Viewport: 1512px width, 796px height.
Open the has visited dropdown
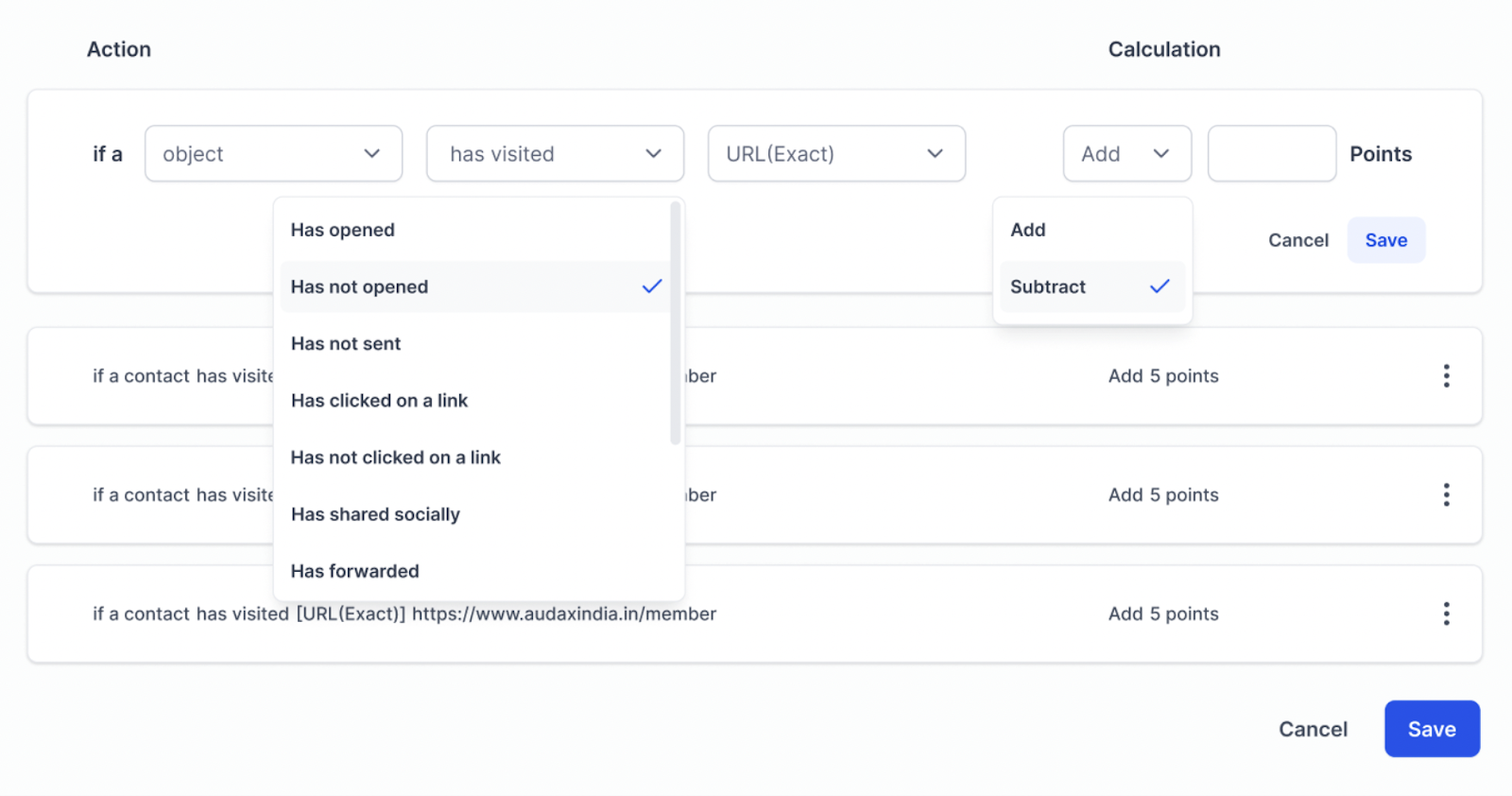click(x=555, y=154)
